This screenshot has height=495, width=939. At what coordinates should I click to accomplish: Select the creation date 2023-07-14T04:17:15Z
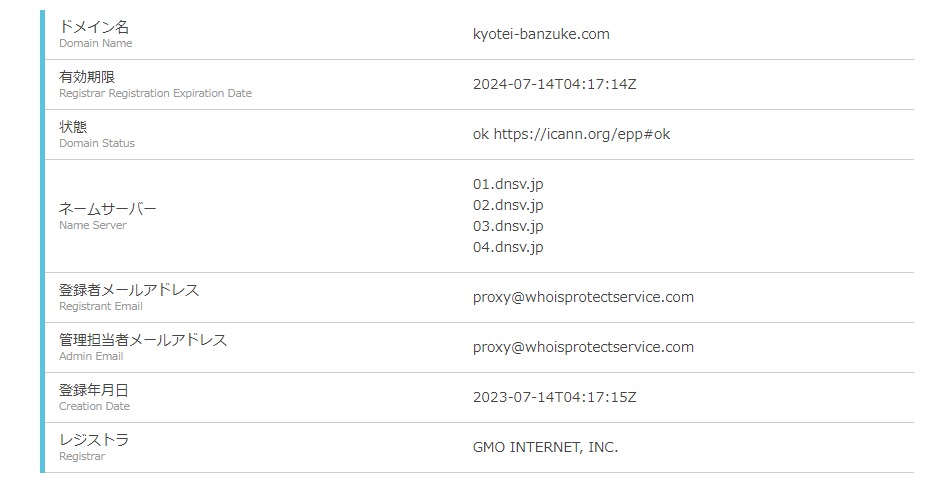tap(554, 397)
